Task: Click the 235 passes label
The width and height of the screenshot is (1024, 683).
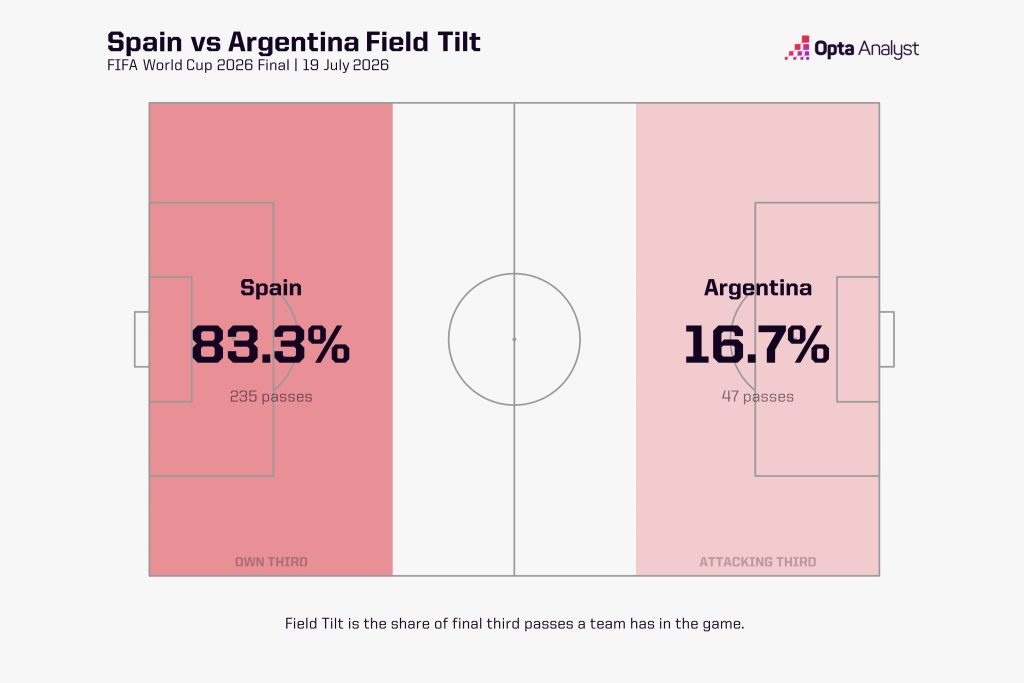Action: pyautogui.click(x=271, y=396)
